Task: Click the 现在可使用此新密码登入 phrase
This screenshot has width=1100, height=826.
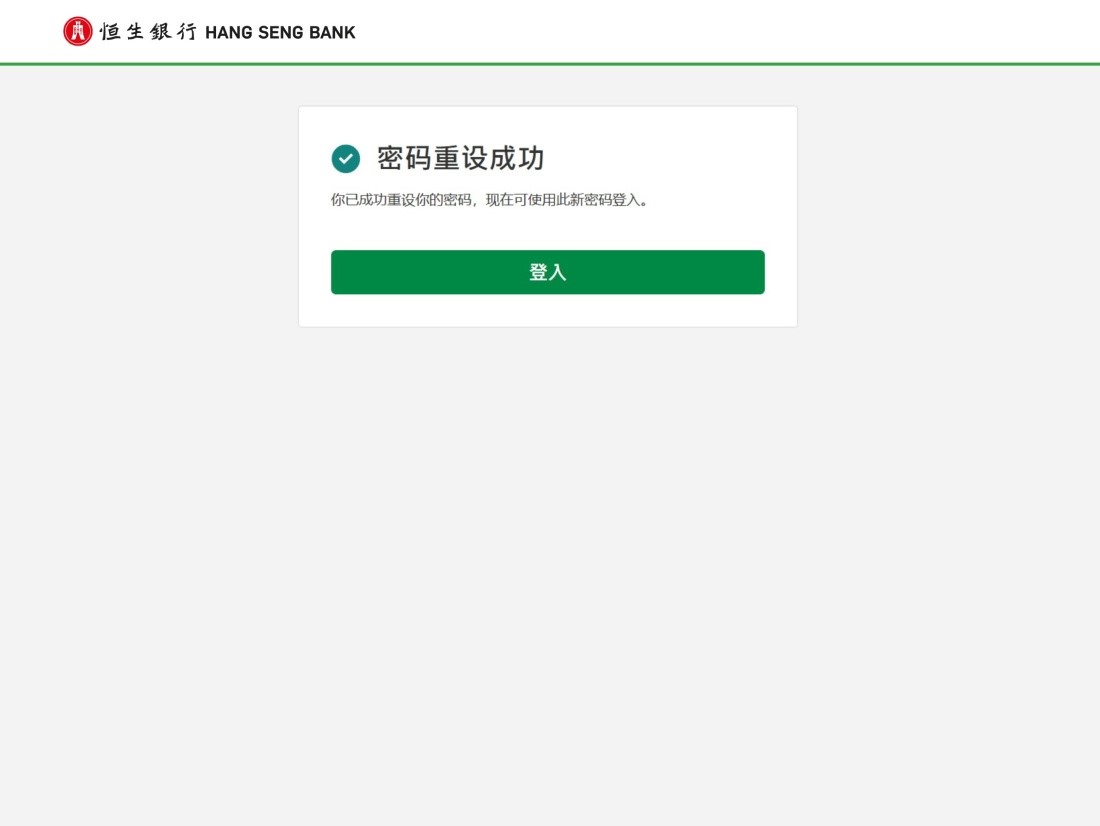Action: (x=563, y=200)
